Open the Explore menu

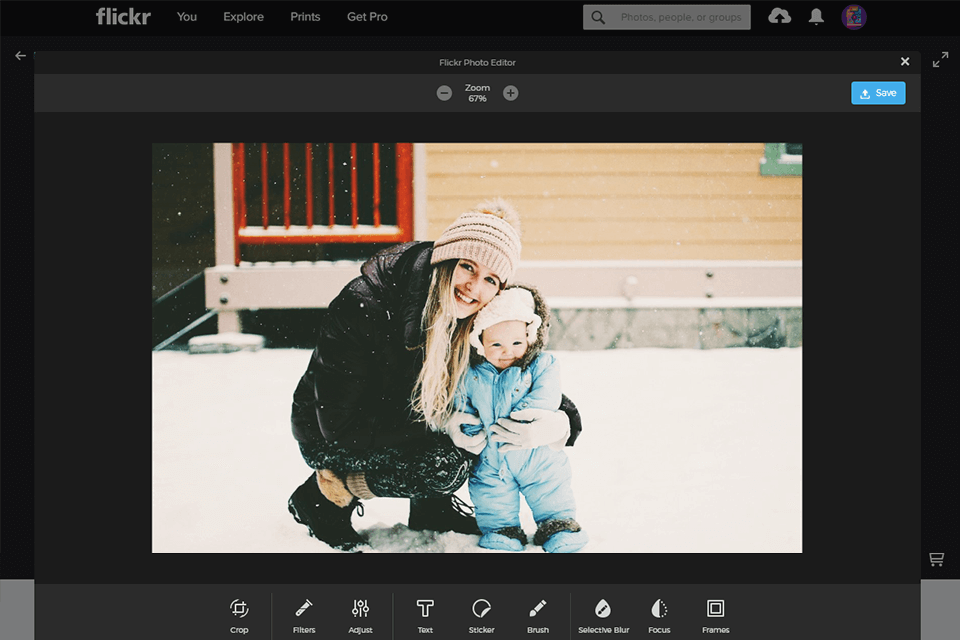pyautogui.click(x=243, y=17)
